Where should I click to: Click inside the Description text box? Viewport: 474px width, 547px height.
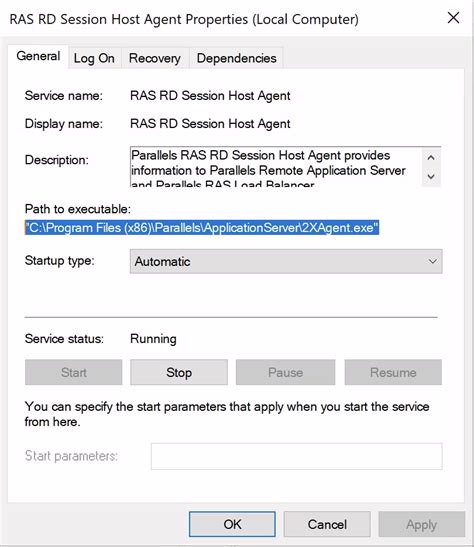276,167
